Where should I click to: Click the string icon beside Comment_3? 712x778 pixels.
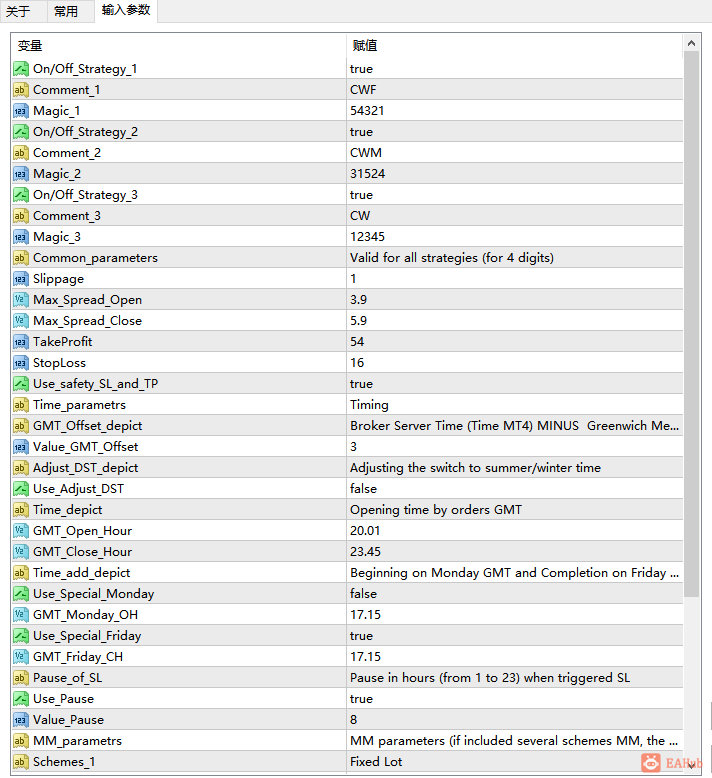click(x=21, y=216)
